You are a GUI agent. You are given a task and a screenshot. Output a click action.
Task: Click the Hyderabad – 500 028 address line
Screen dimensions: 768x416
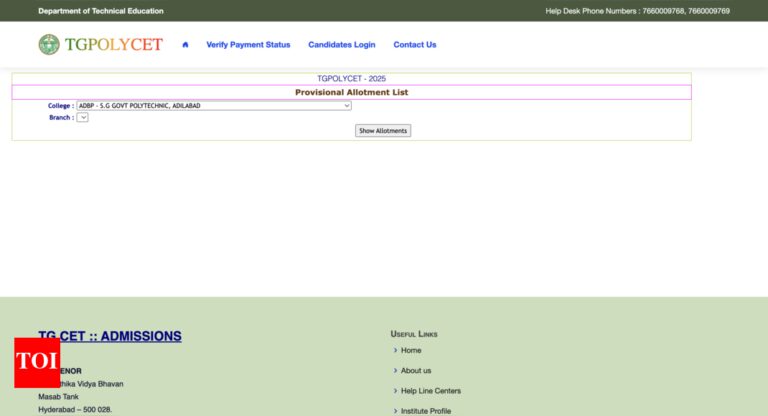(x=75, y=409)
